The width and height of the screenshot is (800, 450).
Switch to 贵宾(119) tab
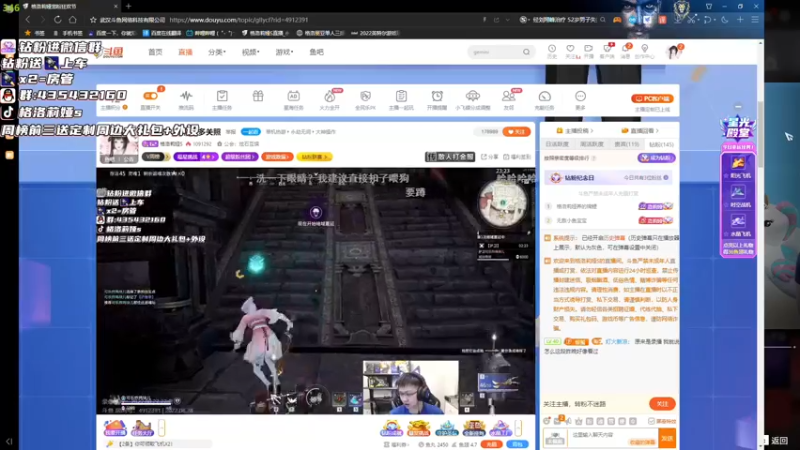coord(627,144)
